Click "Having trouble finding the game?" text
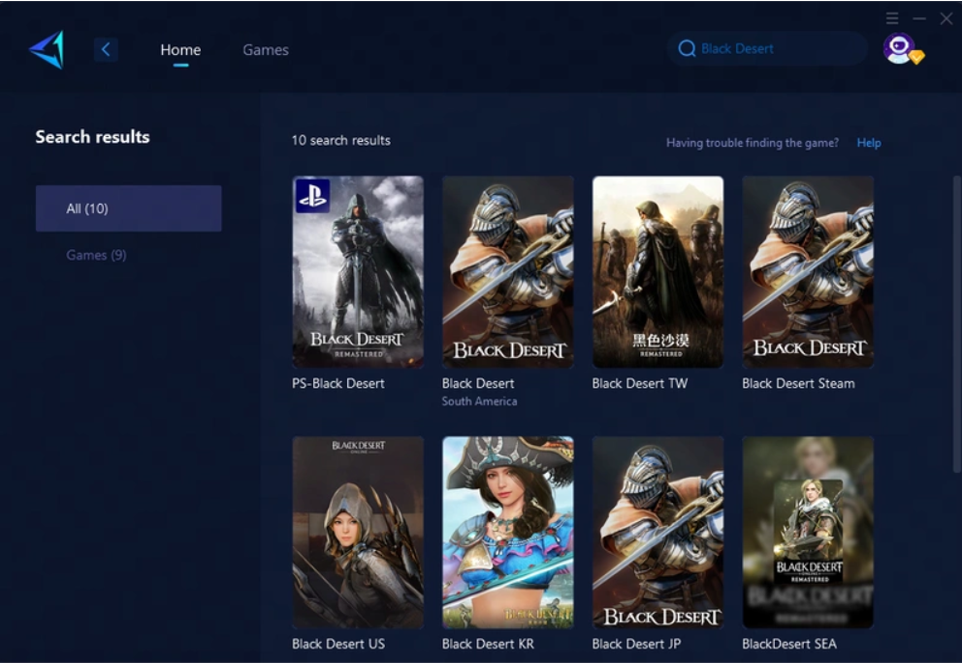Screen dimensions: 962x663 click(752, 143)
